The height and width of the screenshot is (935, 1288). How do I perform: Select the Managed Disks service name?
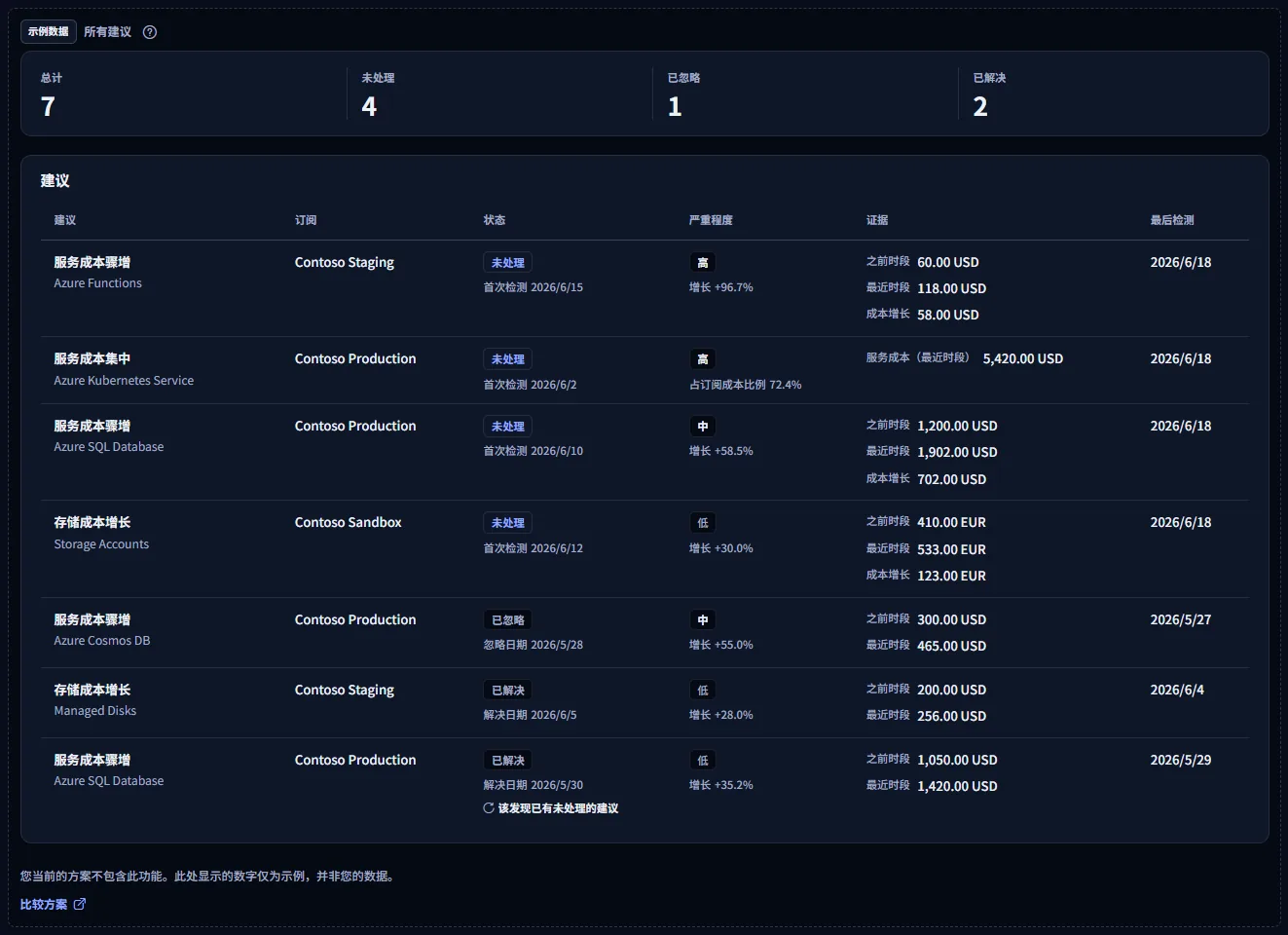tap(95, 711)
